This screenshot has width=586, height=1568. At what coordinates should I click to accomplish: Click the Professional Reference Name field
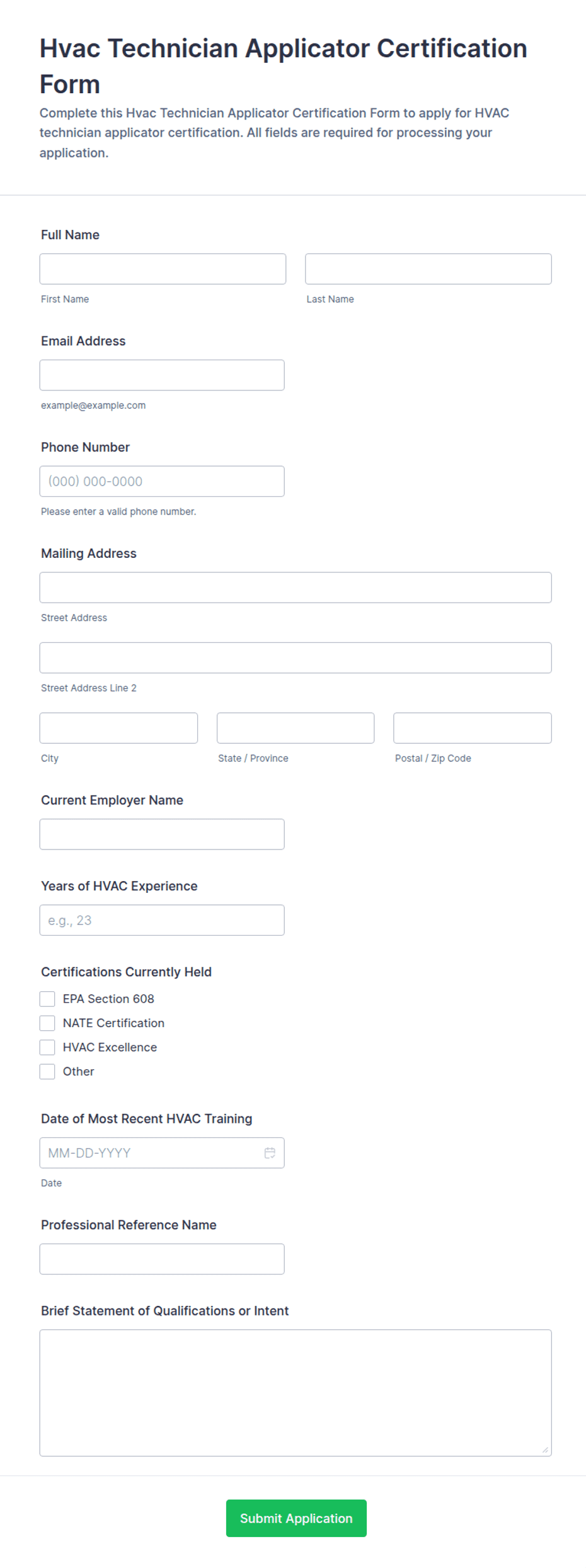point(162,1259)
